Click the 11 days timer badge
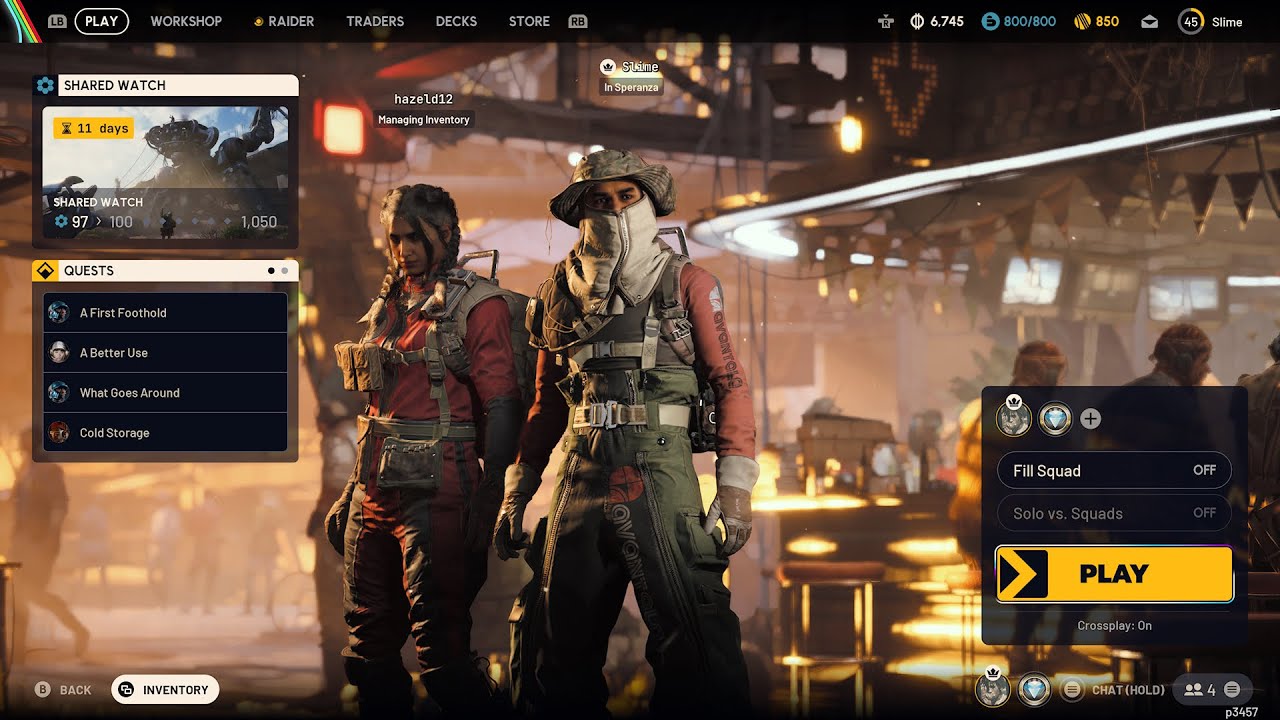The width and height of the screenshot is (1280, 720). point(94,128)
